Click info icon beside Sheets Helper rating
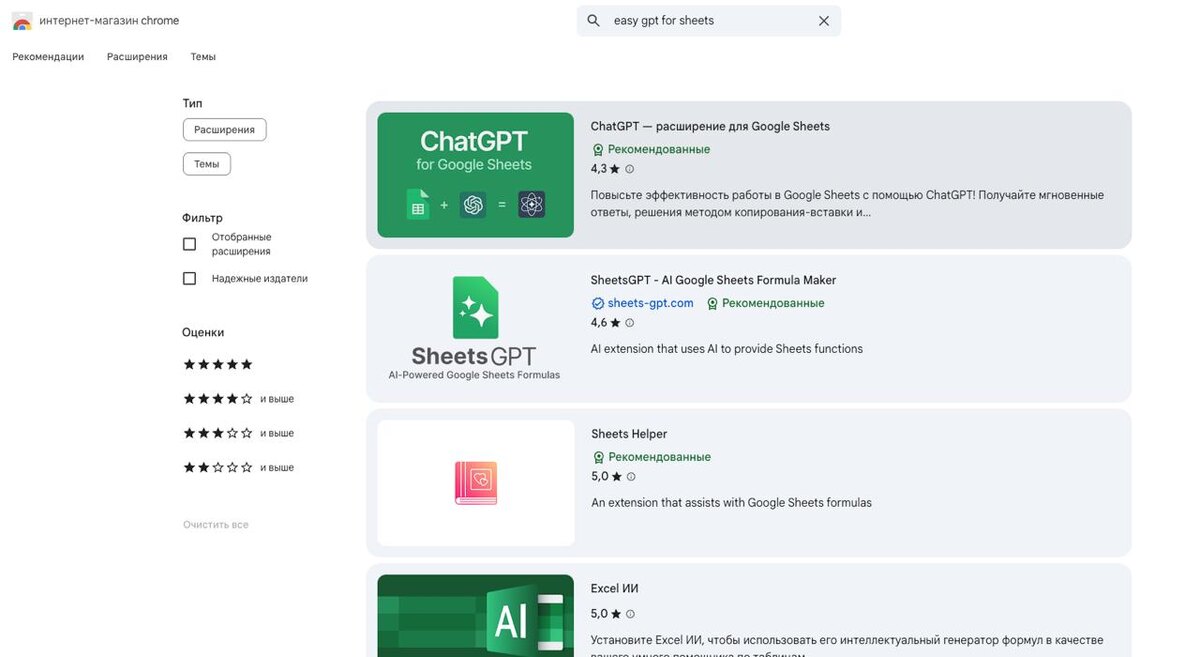The image size is (1200, 657). tap(630, 477)
